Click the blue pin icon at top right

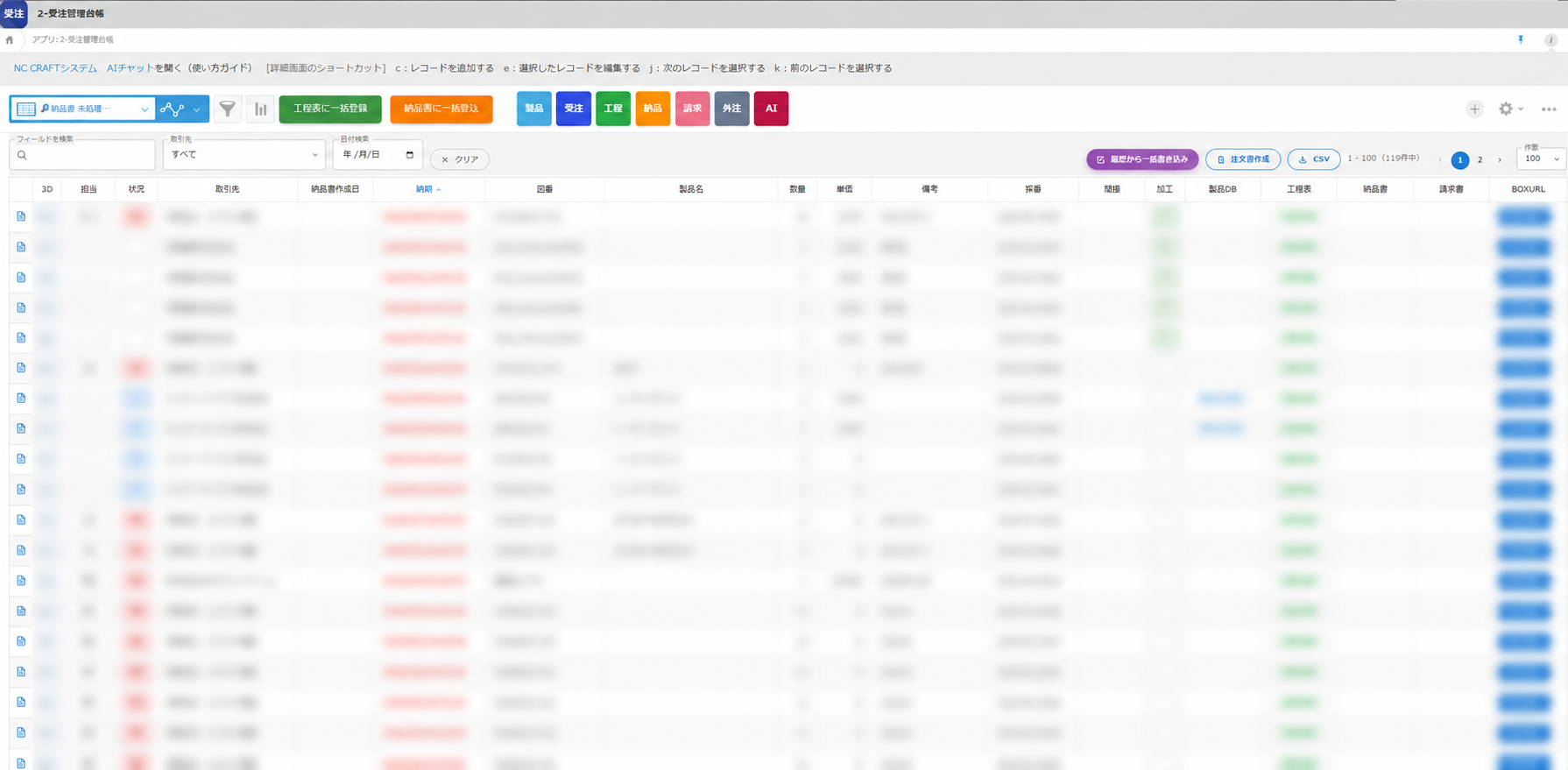pos(1521,39)
